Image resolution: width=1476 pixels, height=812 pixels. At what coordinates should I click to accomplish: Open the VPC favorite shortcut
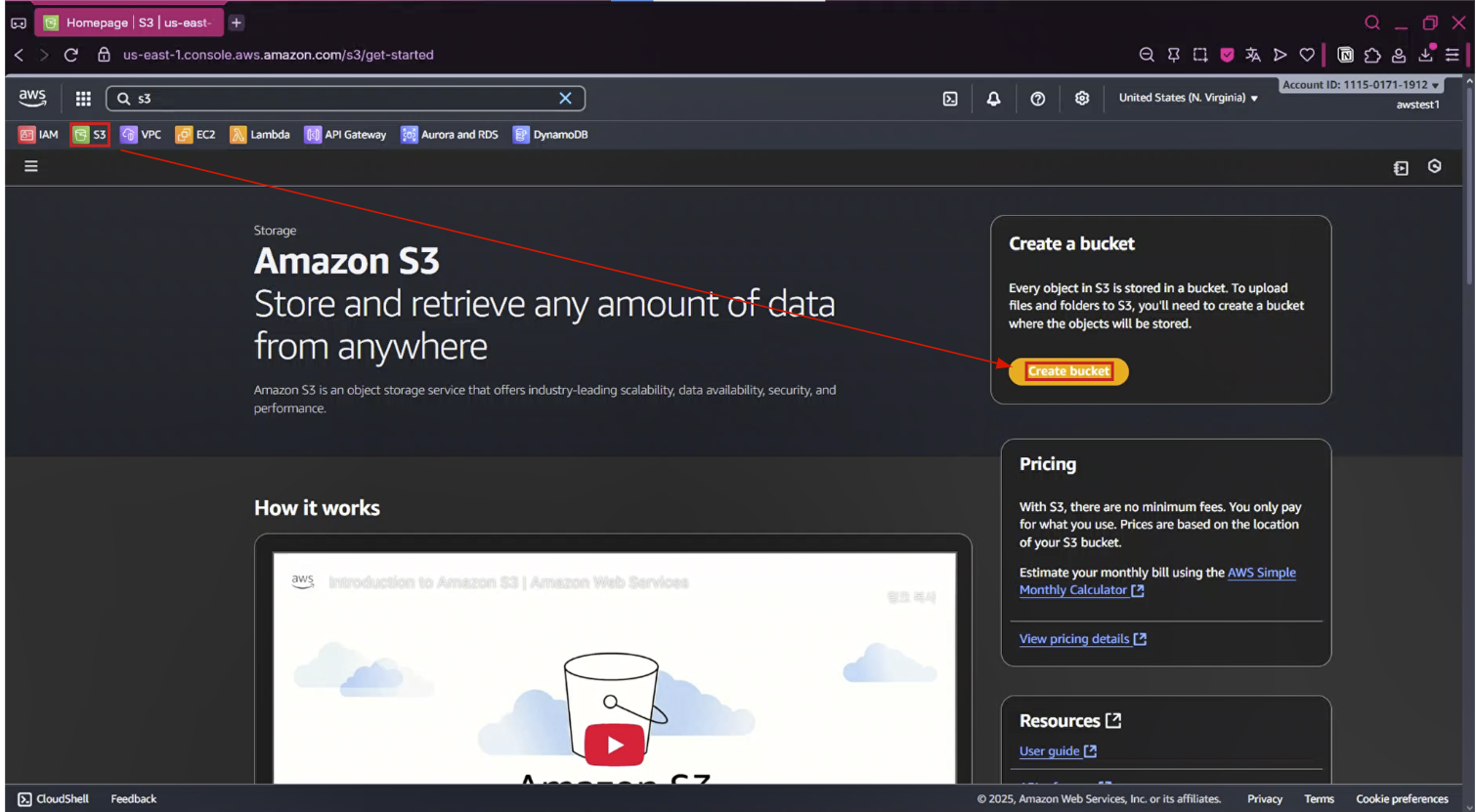(x=141, y=135)
